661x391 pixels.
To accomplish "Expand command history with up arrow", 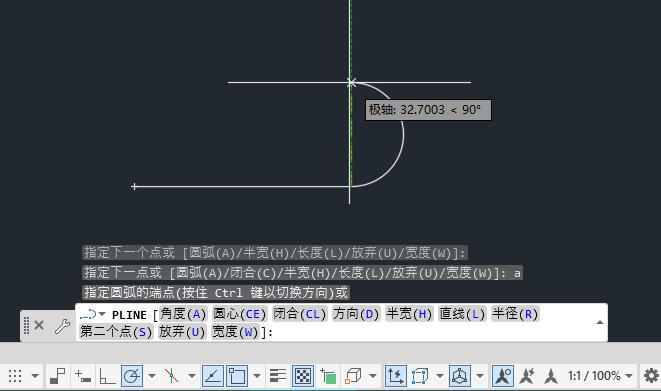I will (599, 322).
